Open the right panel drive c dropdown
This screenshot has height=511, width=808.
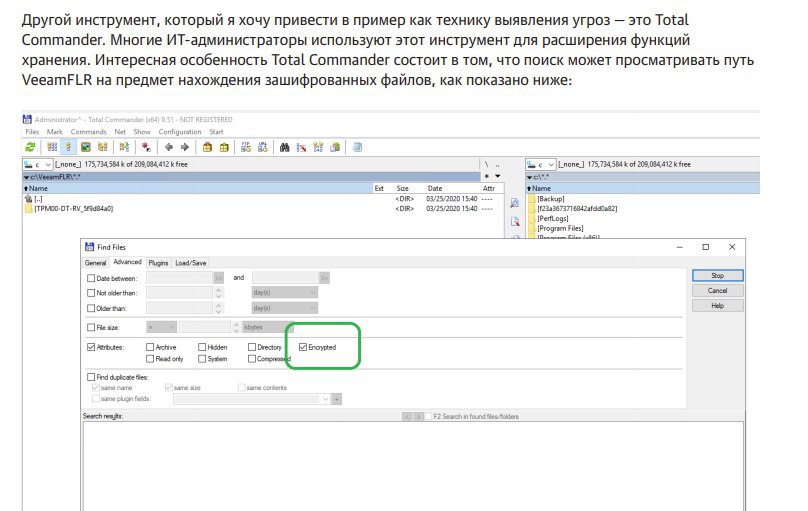(541, 164)
